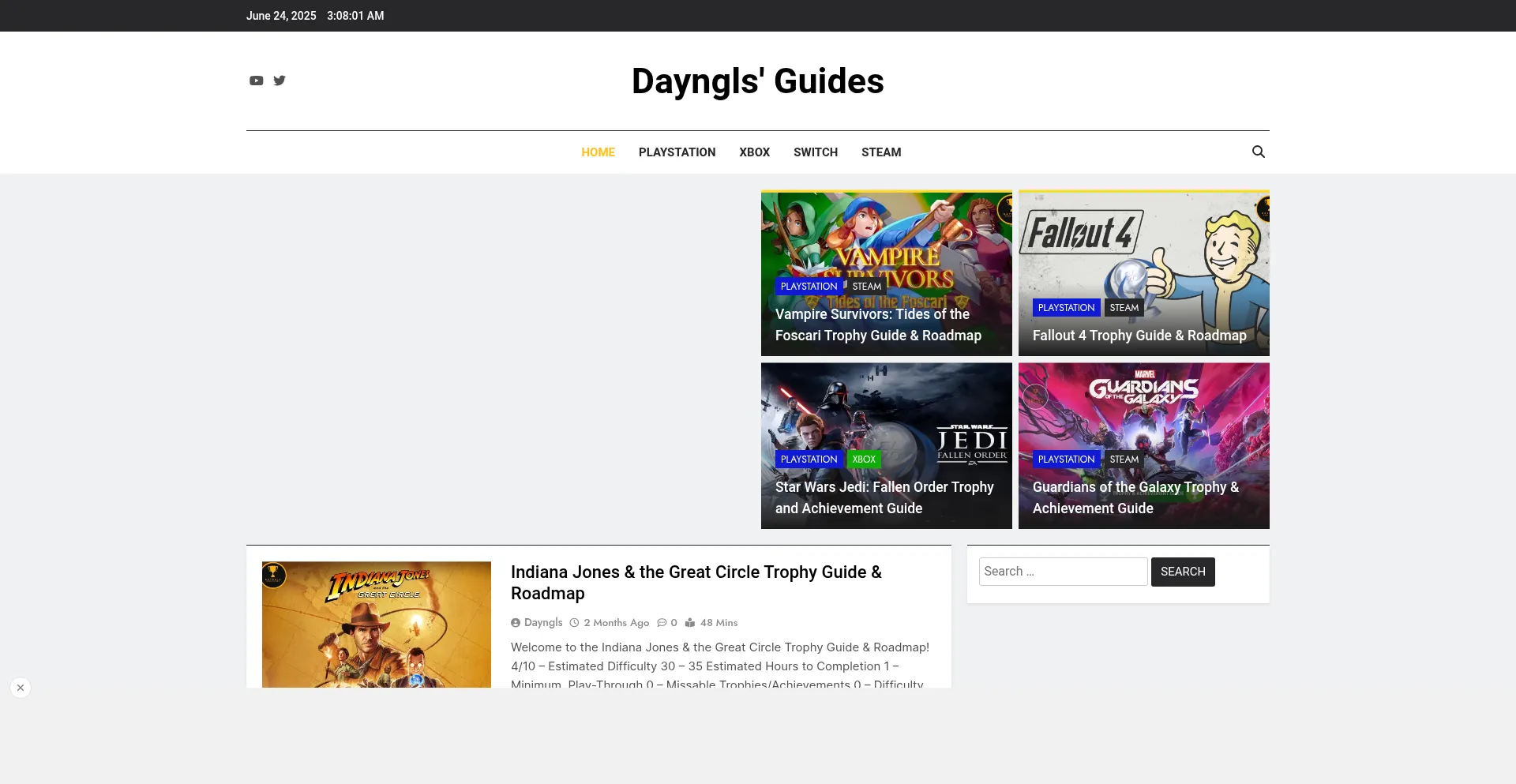Open the Switch navigation menu item
1516x784 pixels.
(816, 152)
